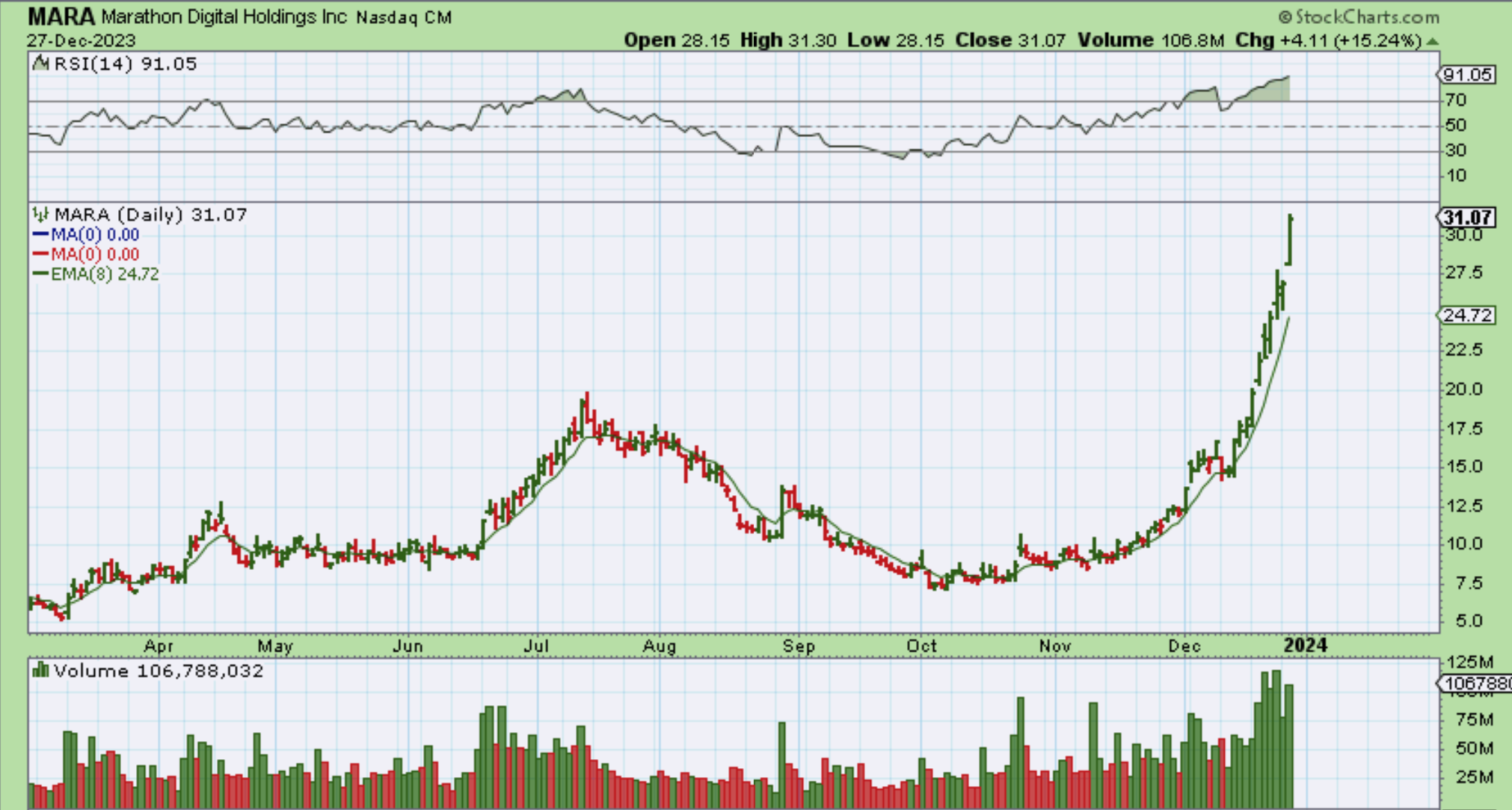
Task: Click the MARA (Daily) price bars icon
Action: [x=40, y=215]
